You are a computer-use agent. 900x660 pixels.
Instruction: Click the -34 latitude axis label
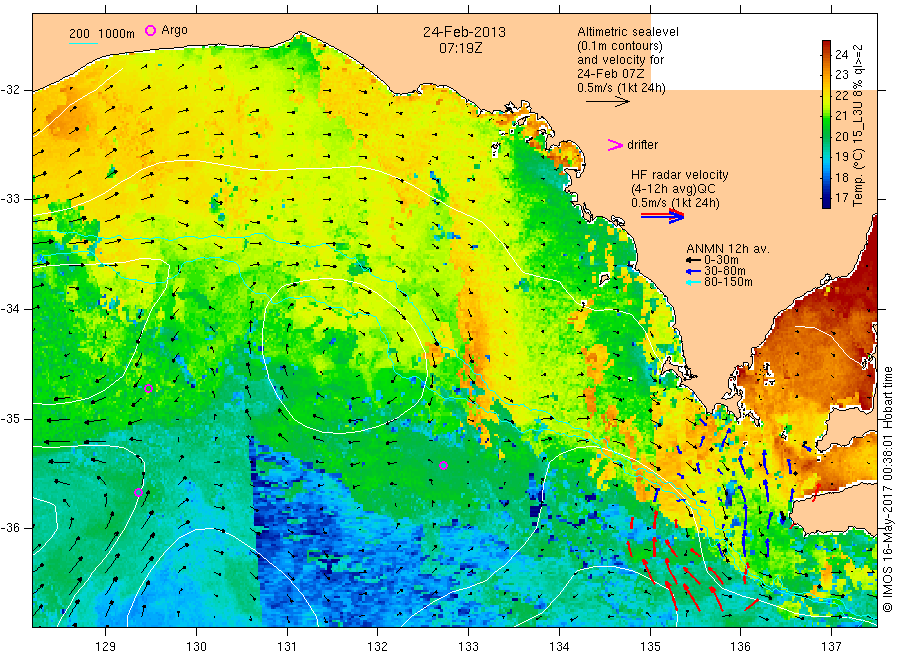(x=10, y=309)
